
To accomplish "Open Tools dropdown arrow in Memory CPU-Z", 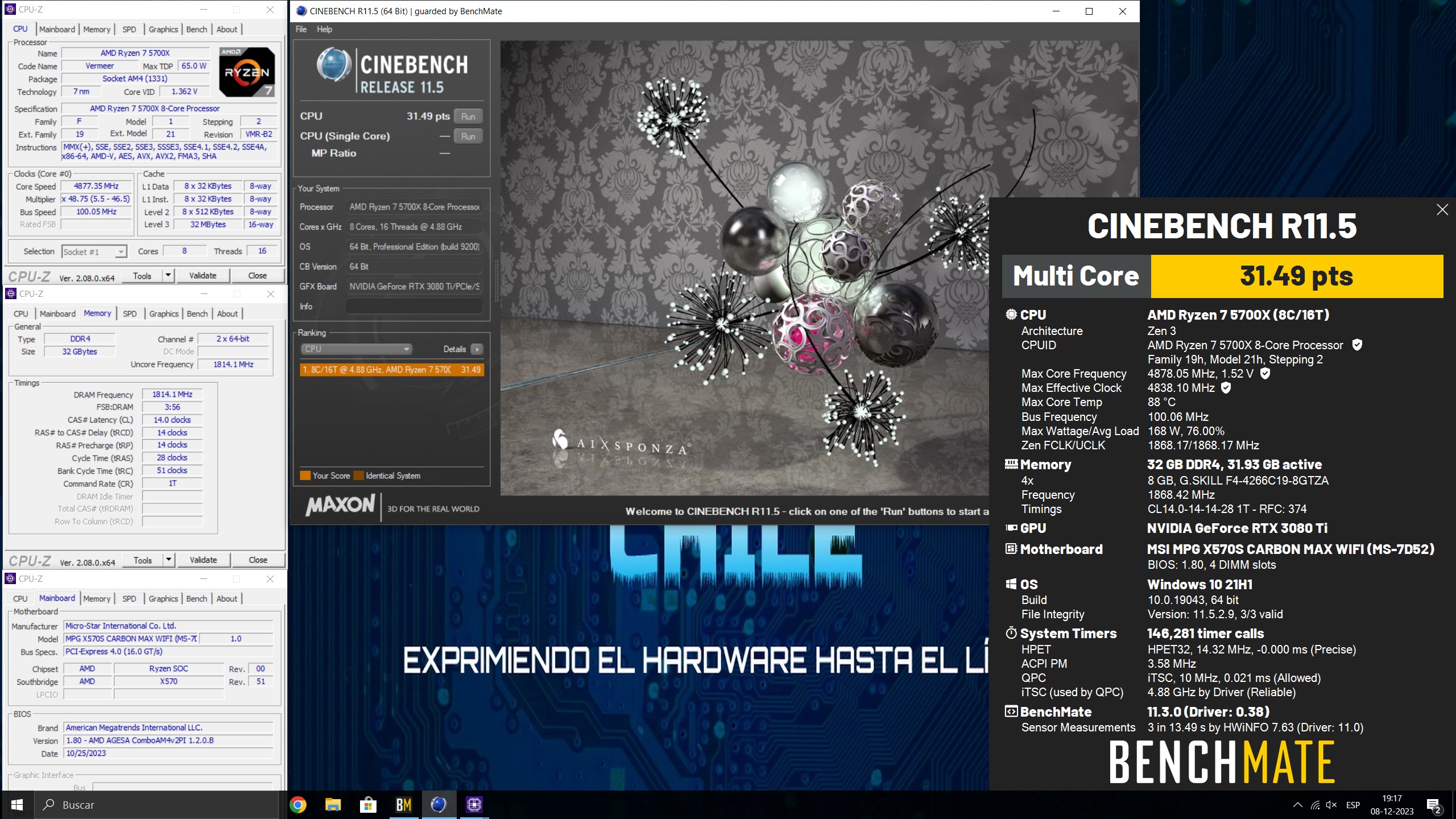I will click(x=168, y=560).
